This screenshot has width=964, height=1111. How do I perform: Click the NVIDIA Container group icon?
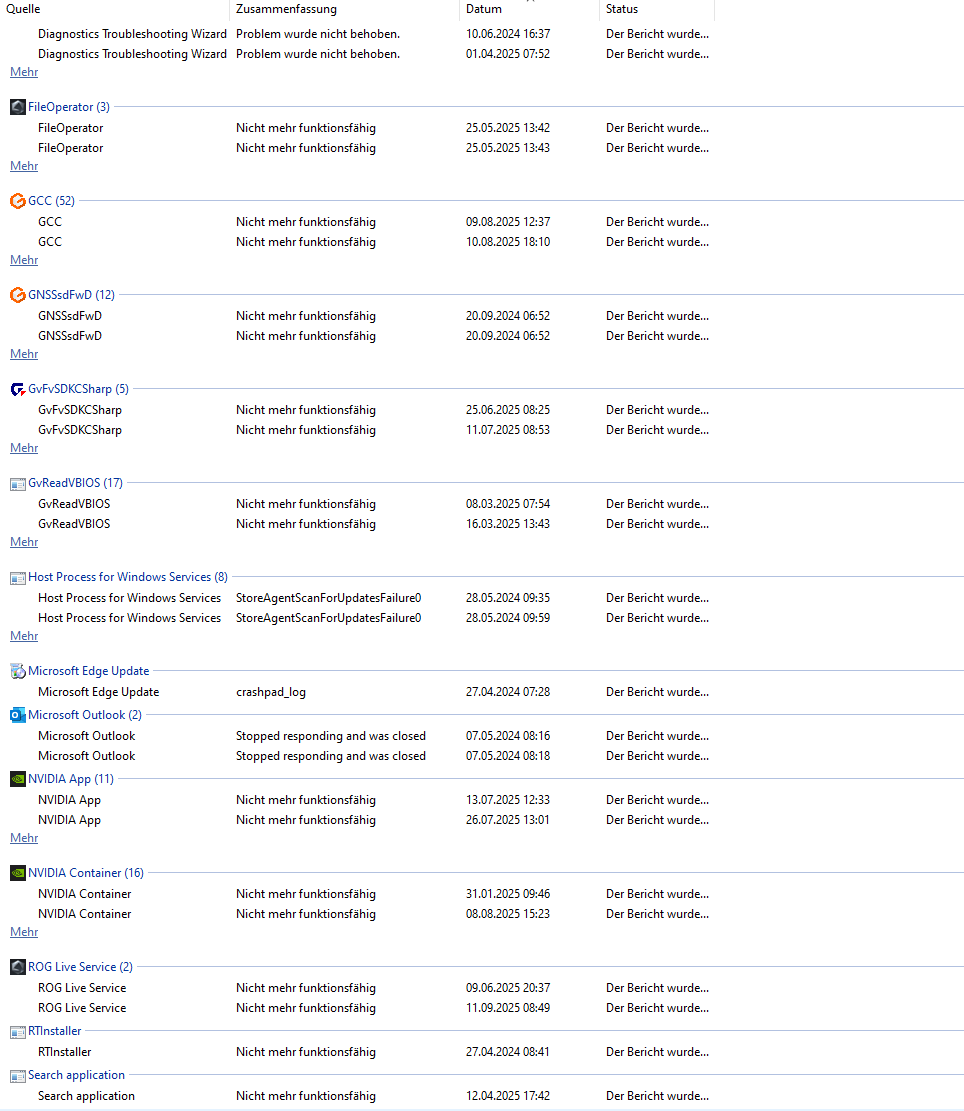(18, 873)
